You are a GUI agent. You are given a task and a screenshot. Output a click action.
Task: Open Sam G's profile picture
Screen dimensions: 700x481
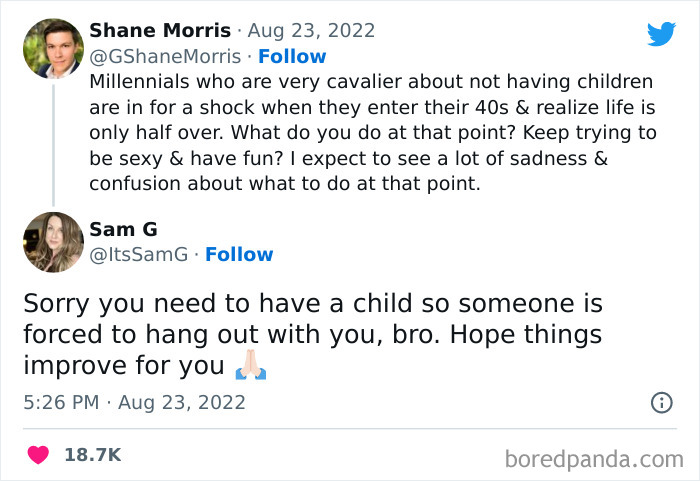pyautogui.click(x=52, y=241)
